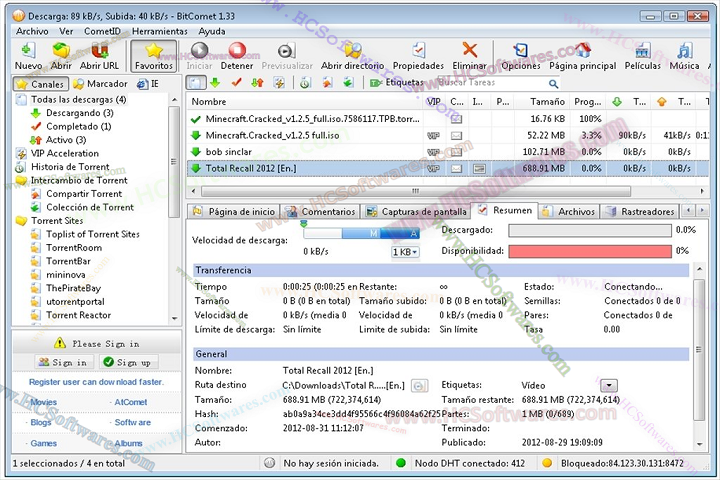Click the Disponibilidad red availability bar
This screenshot has width=720, height=480.
pyautogui.click(x=590, y=251)
